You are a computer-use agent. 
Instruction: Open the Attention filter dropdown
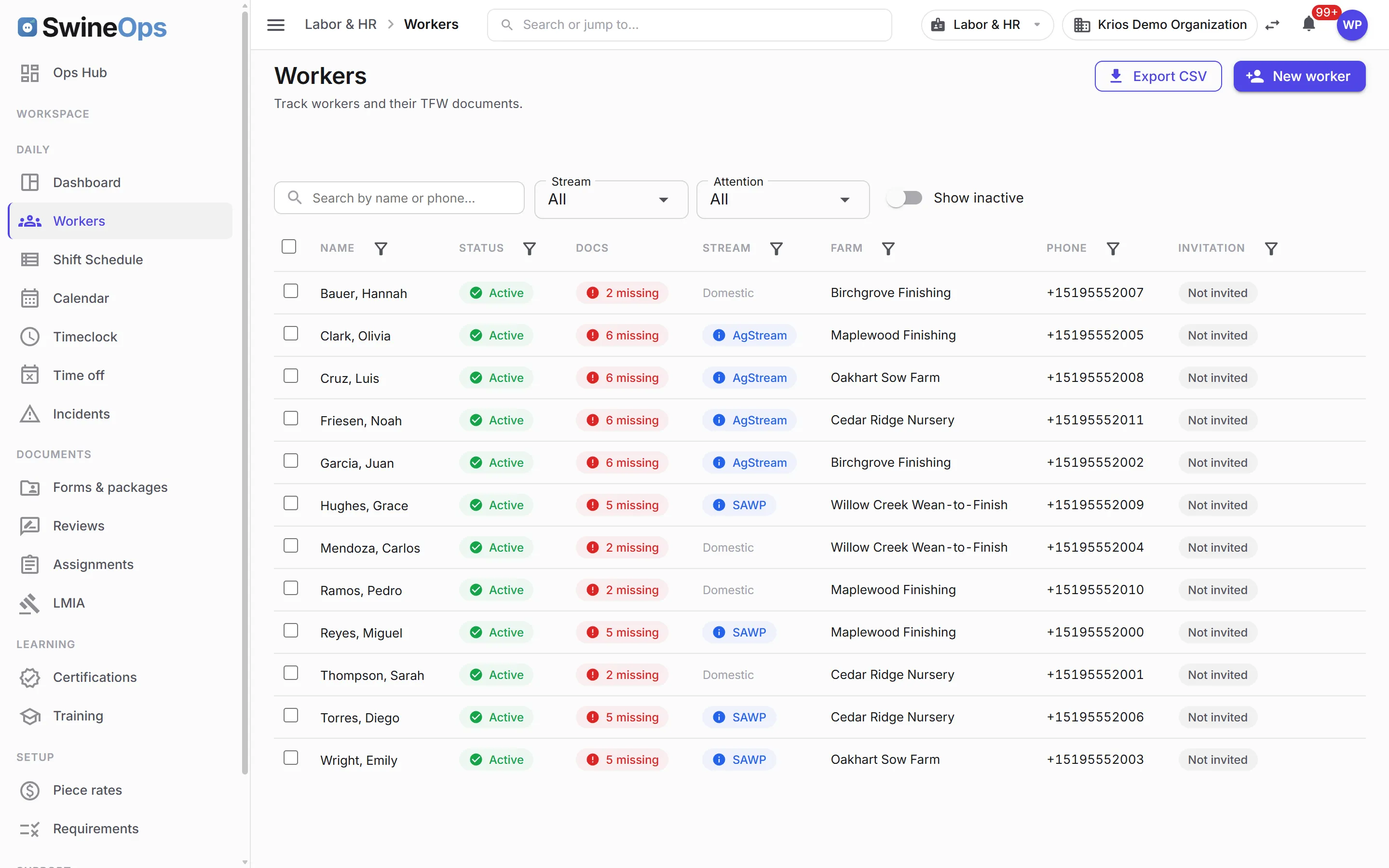[x=783, y=199]
